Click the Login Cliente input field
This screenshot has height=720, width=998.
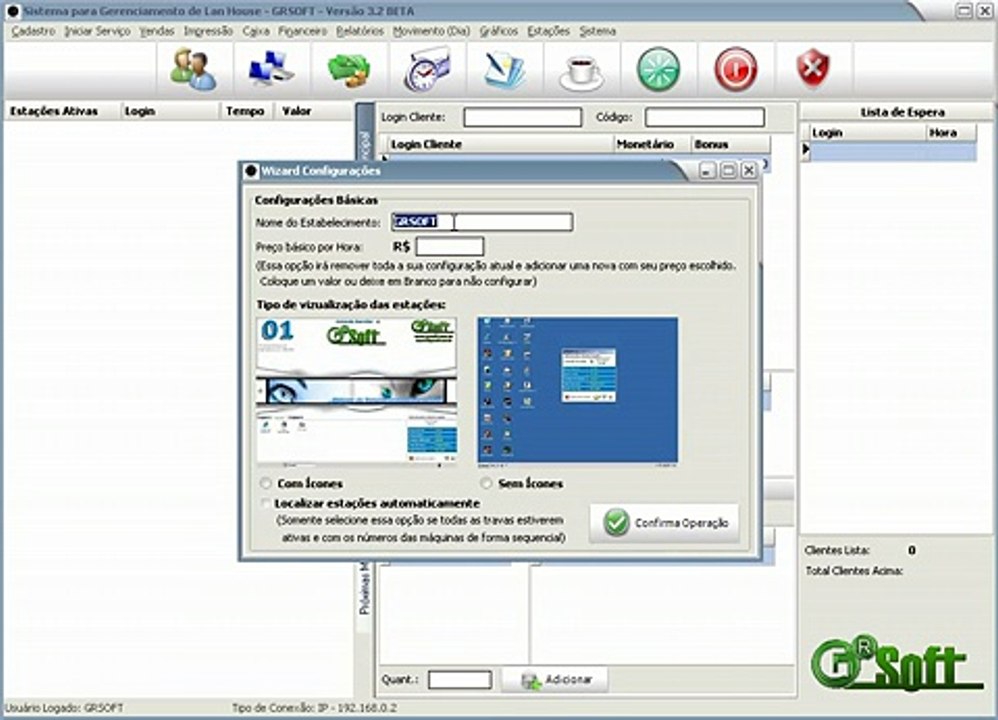[523, 117]
